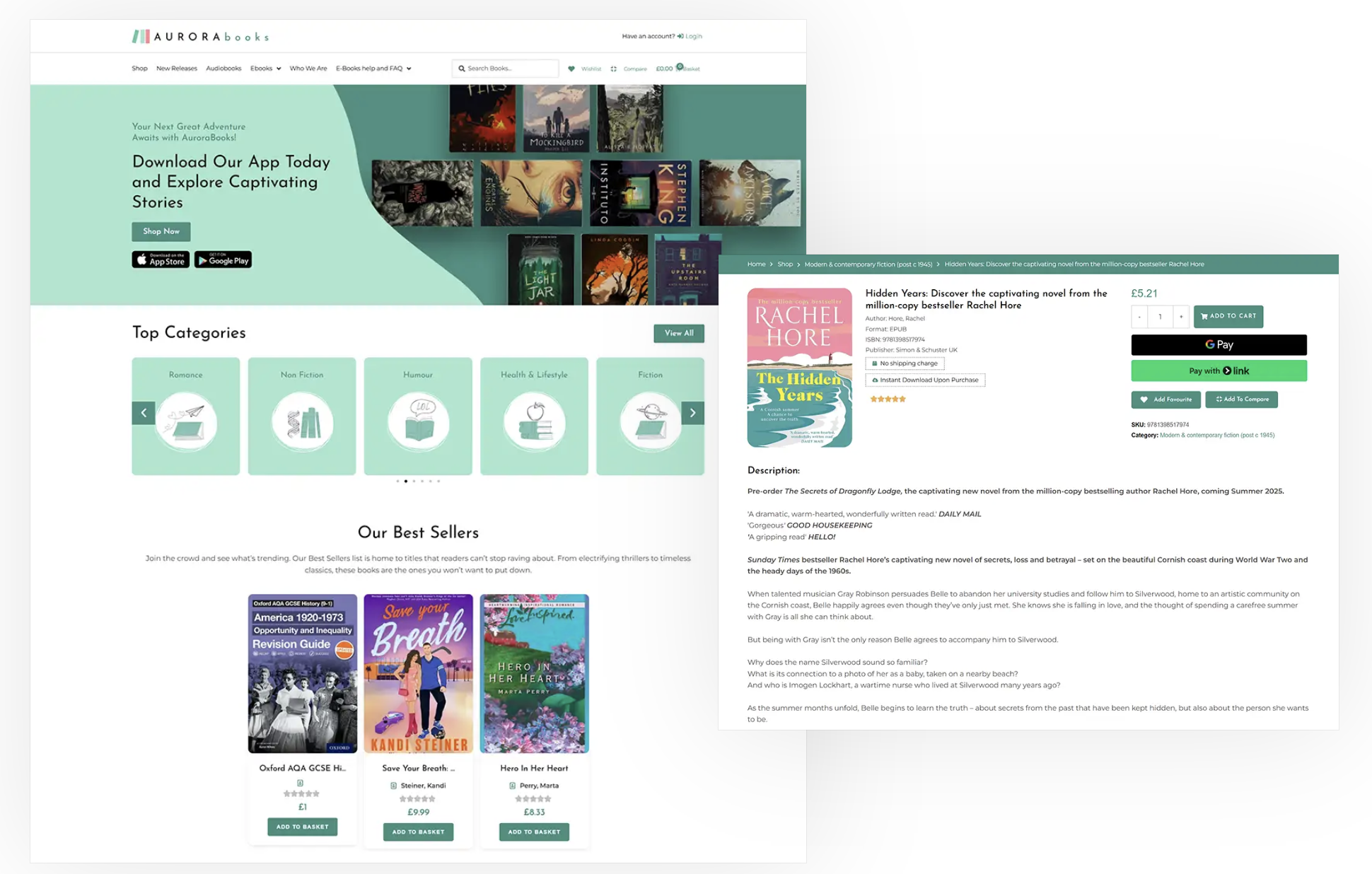Select second carousel pagination dot
Viewport: 1372px width, 874px height.
tap(406, 481)
